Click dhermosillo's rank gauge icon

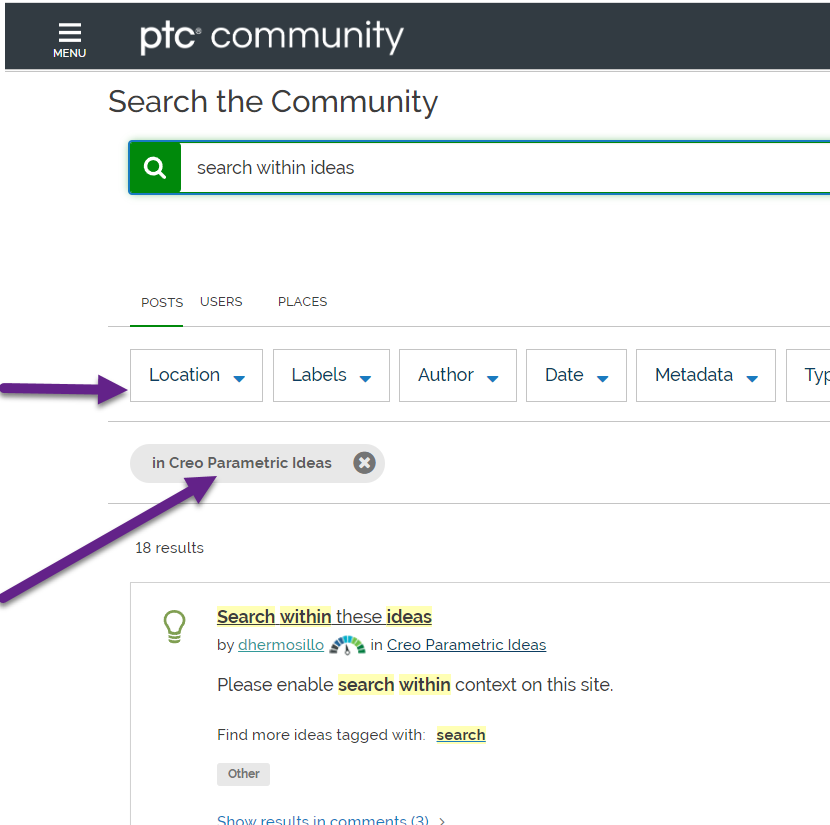coord(347,645)
